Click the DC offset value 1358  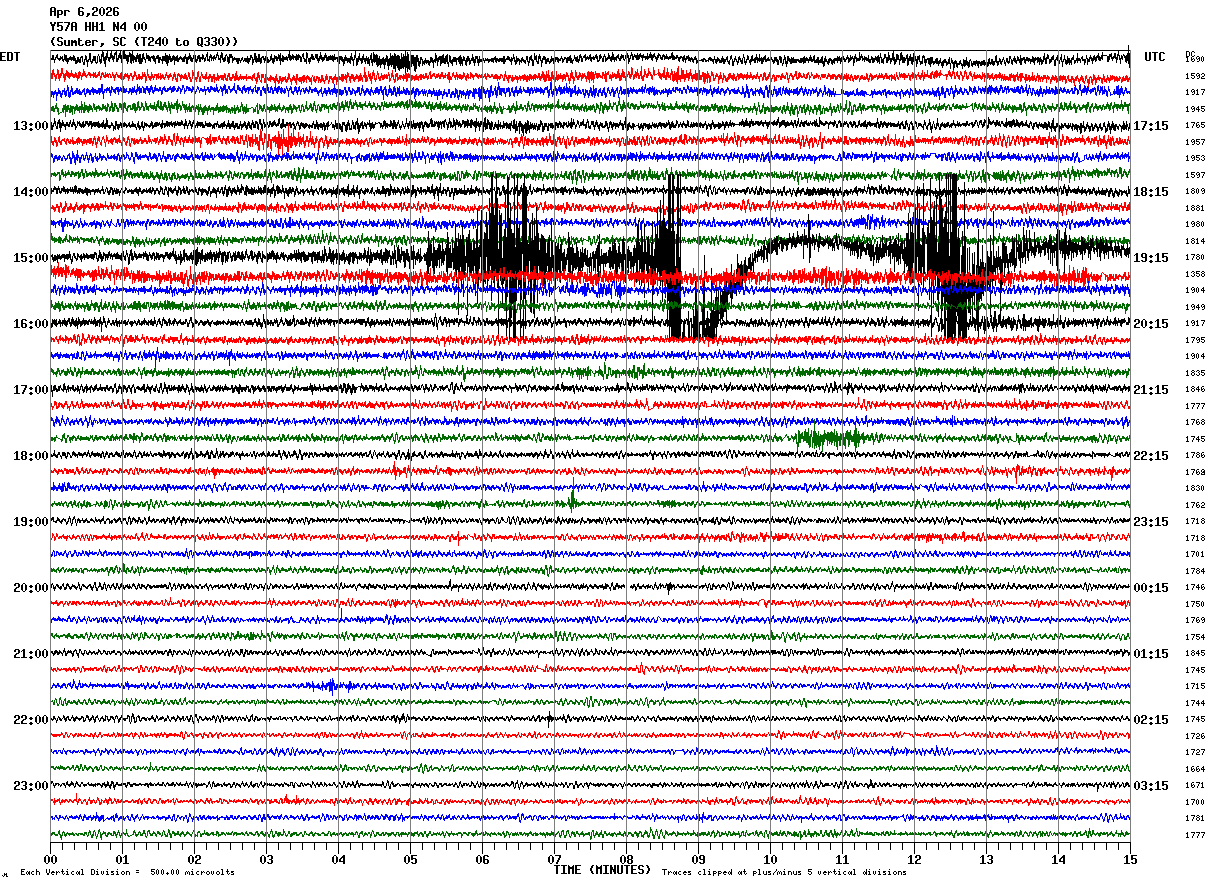point(1195,274)
